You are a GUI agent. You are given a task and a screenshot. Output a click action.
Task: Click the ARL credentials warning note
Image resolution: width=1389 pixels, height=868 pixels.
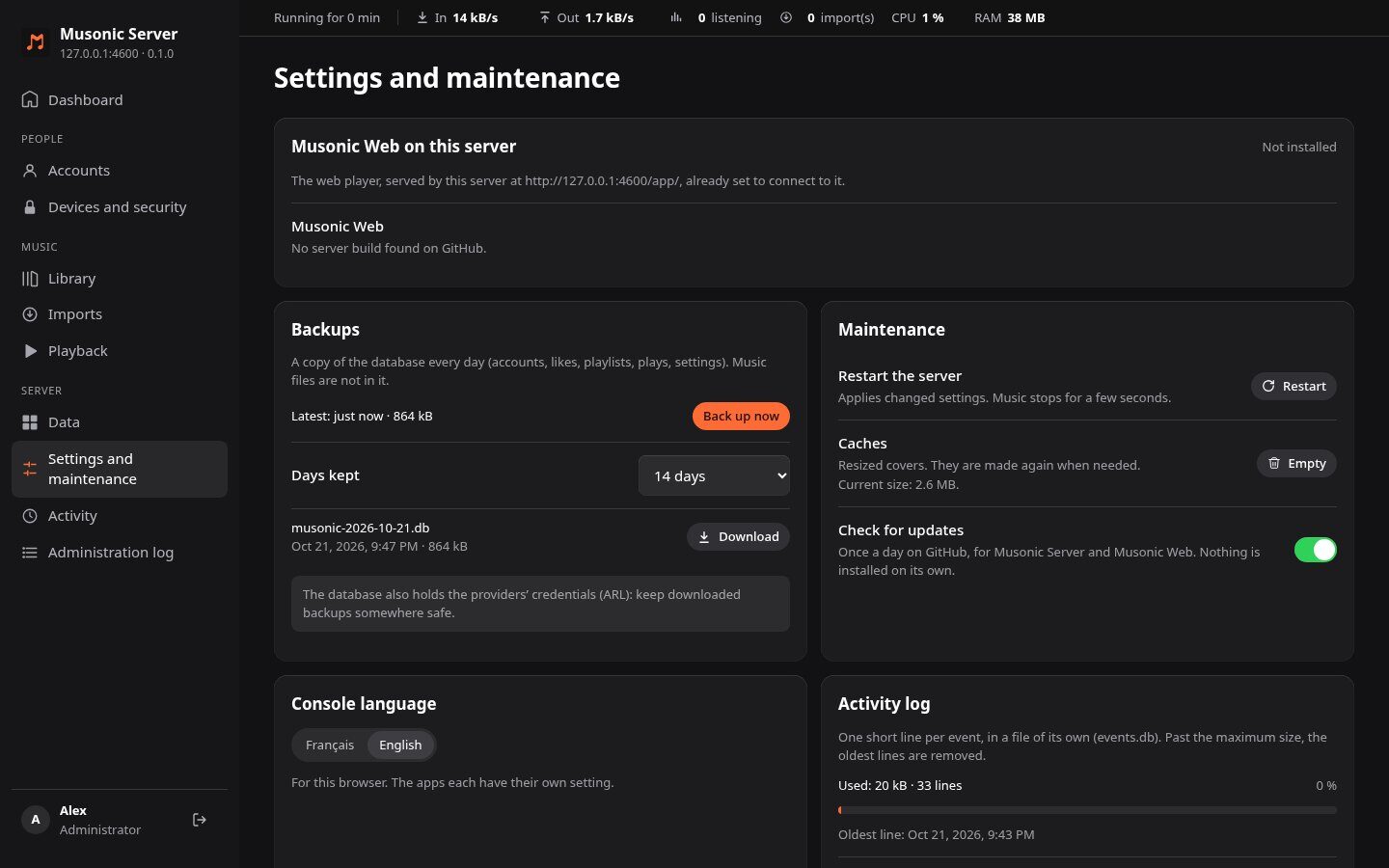point(540,604)
